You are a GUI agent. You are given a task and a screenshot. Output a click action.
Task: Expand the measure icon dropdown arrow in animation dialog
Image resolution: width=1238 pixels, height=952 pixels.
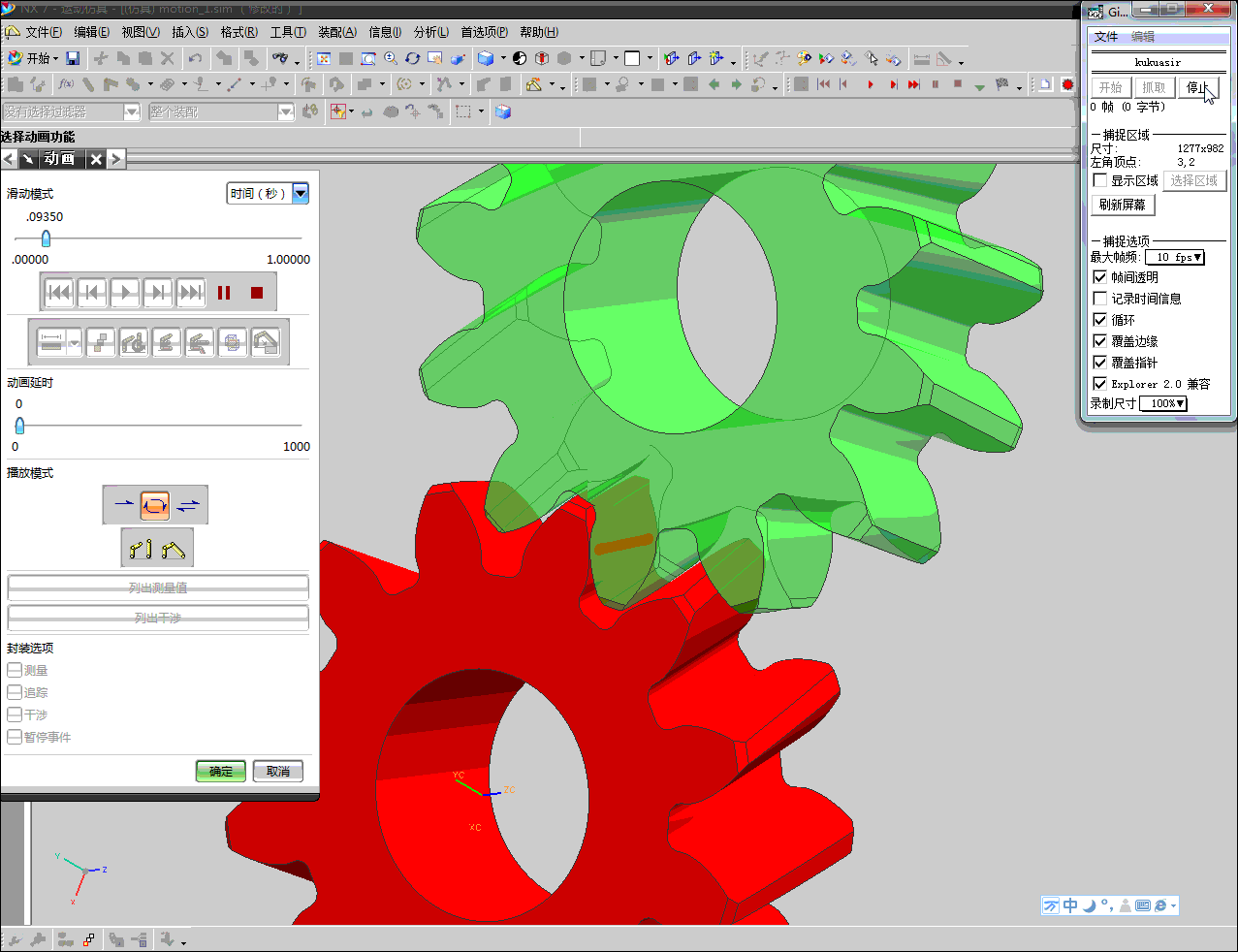click(75, 343)
